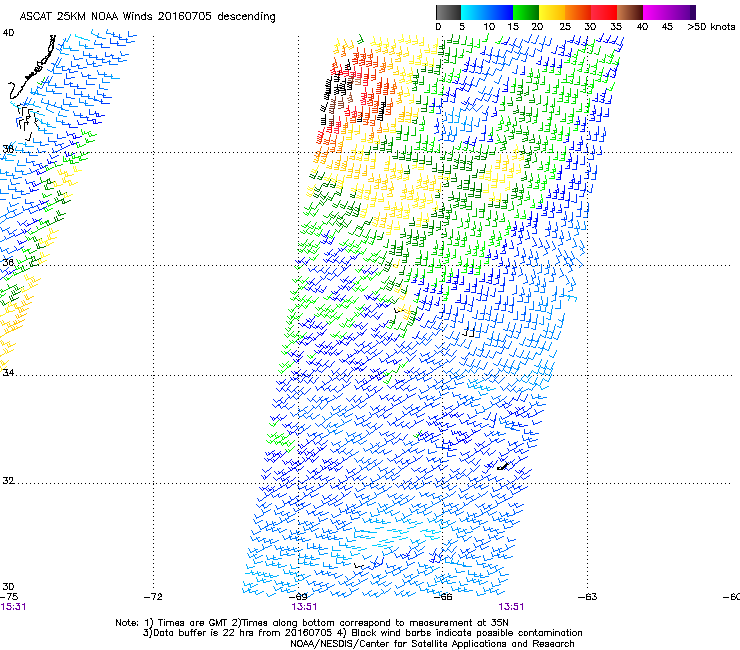Click the longitude label -63
Screen dimensions: 740x650
tap(588, 597)
